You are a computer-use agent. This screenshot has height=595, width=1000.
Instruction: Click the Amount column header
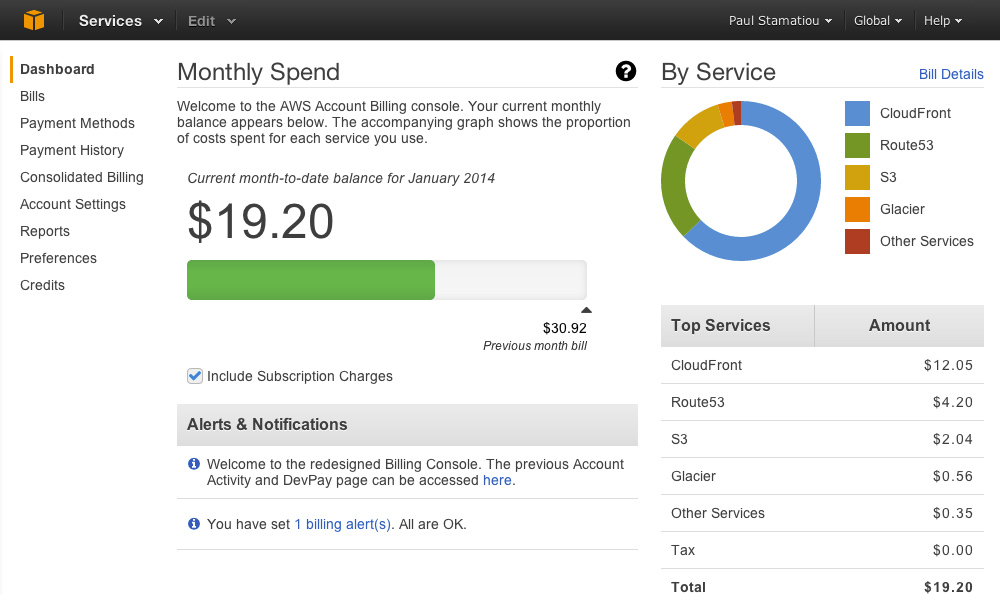[x=899, y=325]
